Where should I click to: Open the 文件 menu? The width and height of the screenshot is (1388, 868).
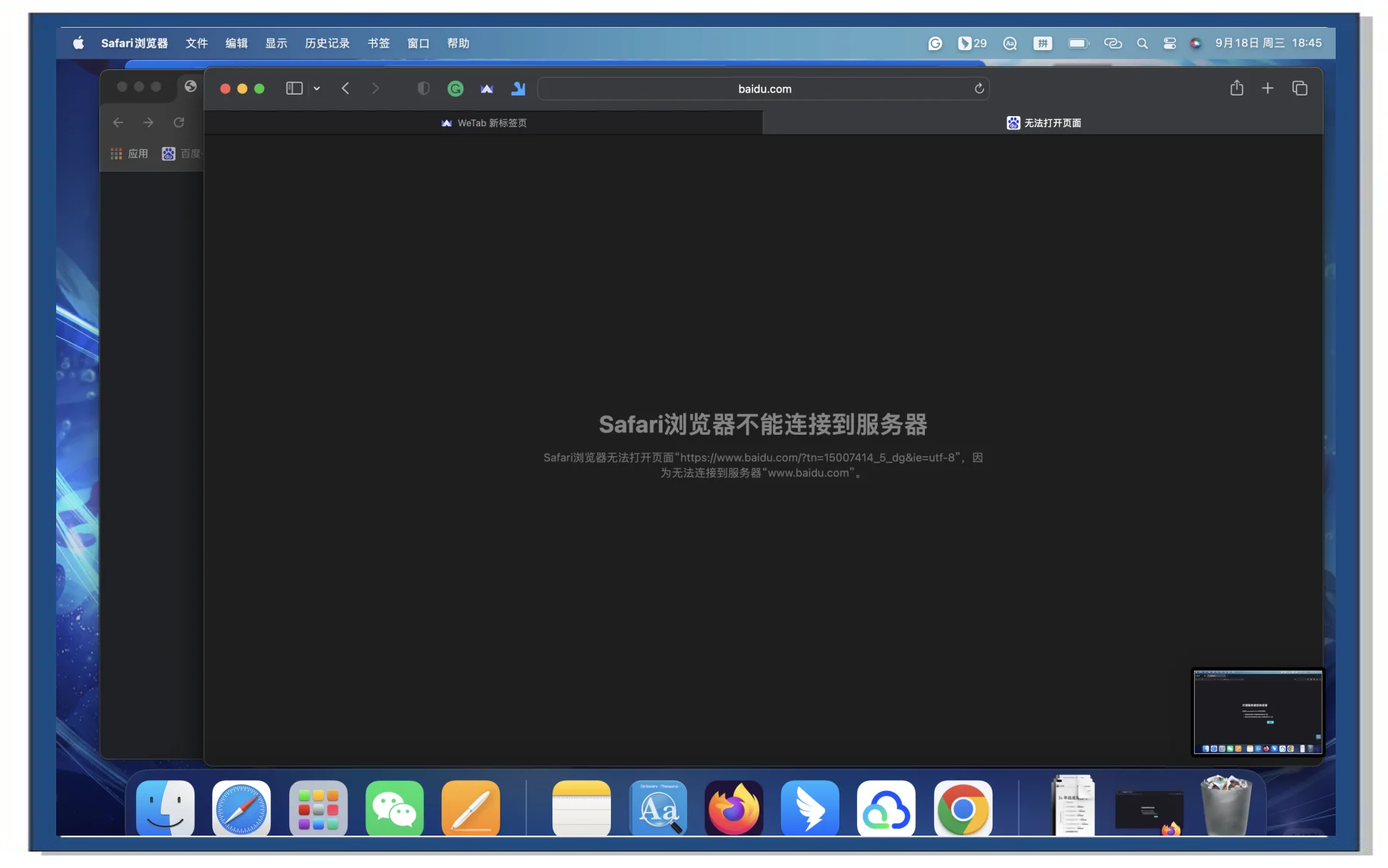point(196,43)
